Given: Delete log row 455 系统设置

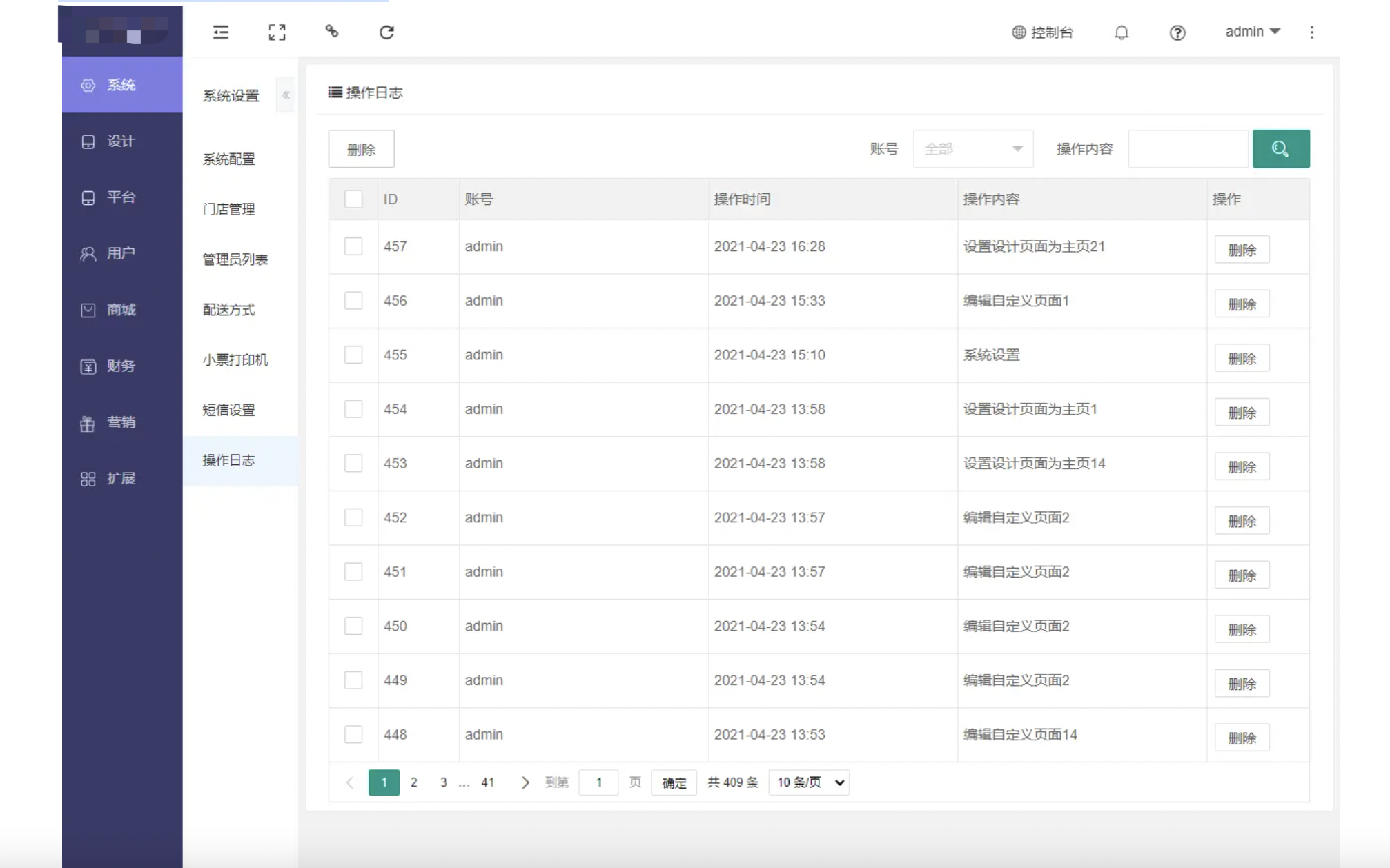Looking at the screenshot, I should point(1242,358).
